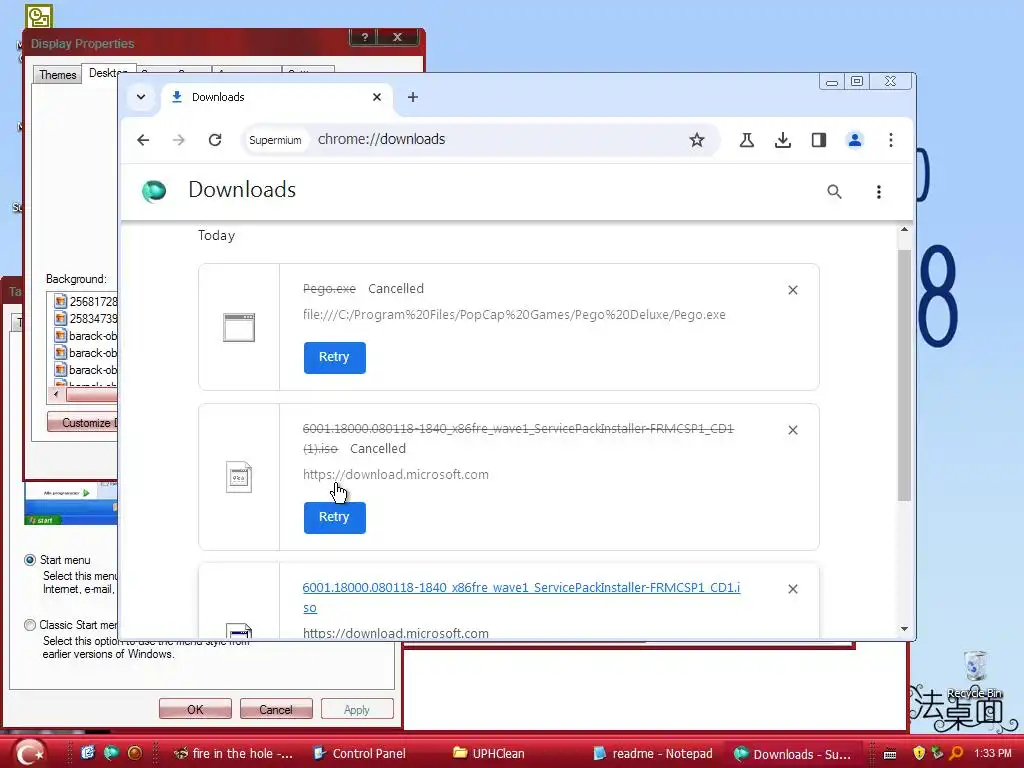Click the https://download.microsoft.com text under cancelled iso
This screenshot has height=768, width=1024.
point(396,475)
